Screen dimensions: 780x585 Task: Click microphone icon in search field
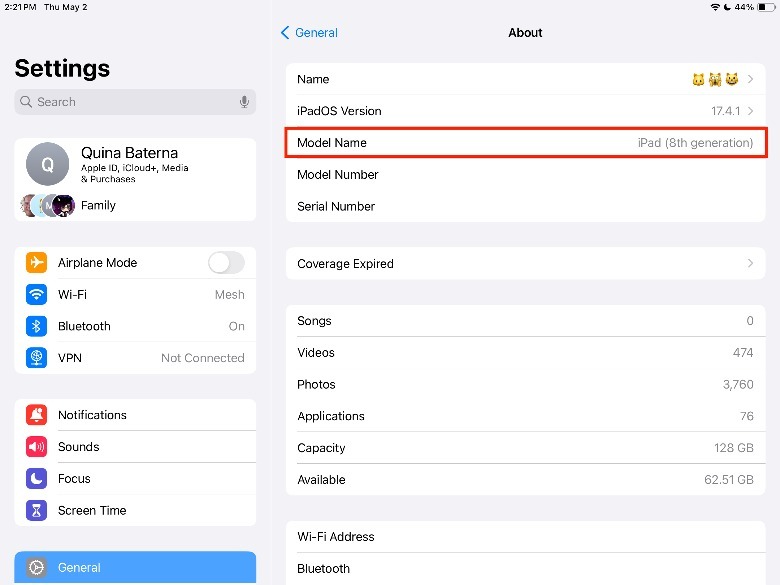[244, 102]
